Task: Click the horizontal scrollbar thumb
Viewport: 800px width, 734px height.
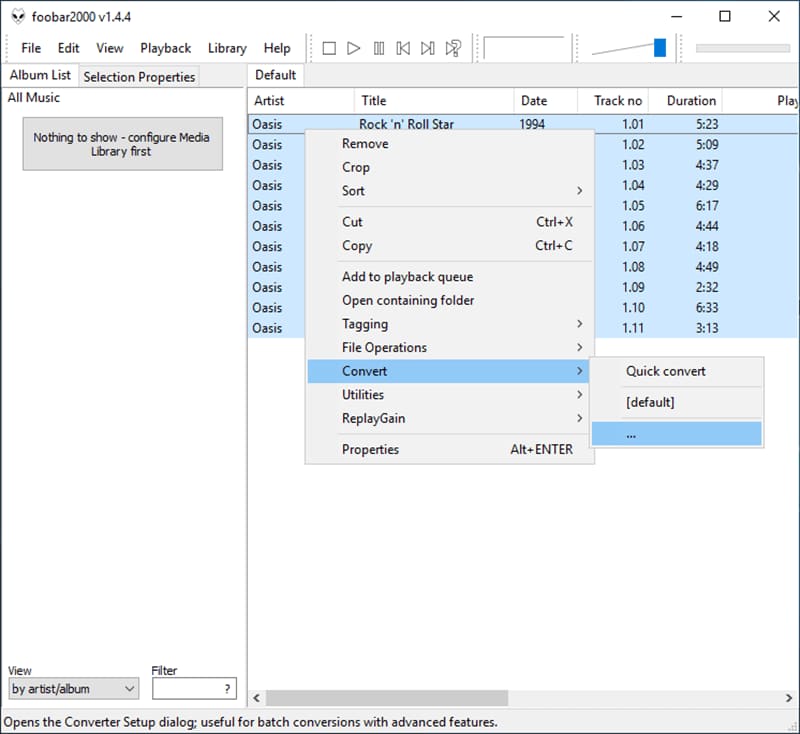Action: coord(387,698)
